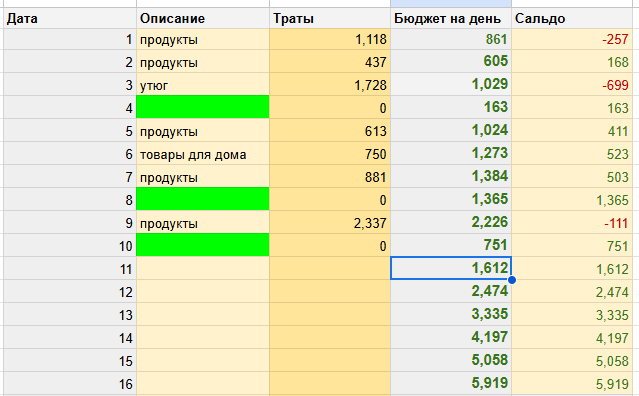The height and width of the screenshot is (396, 639).
Task: Click the green description cell in row 10
Action: (203, 245)
